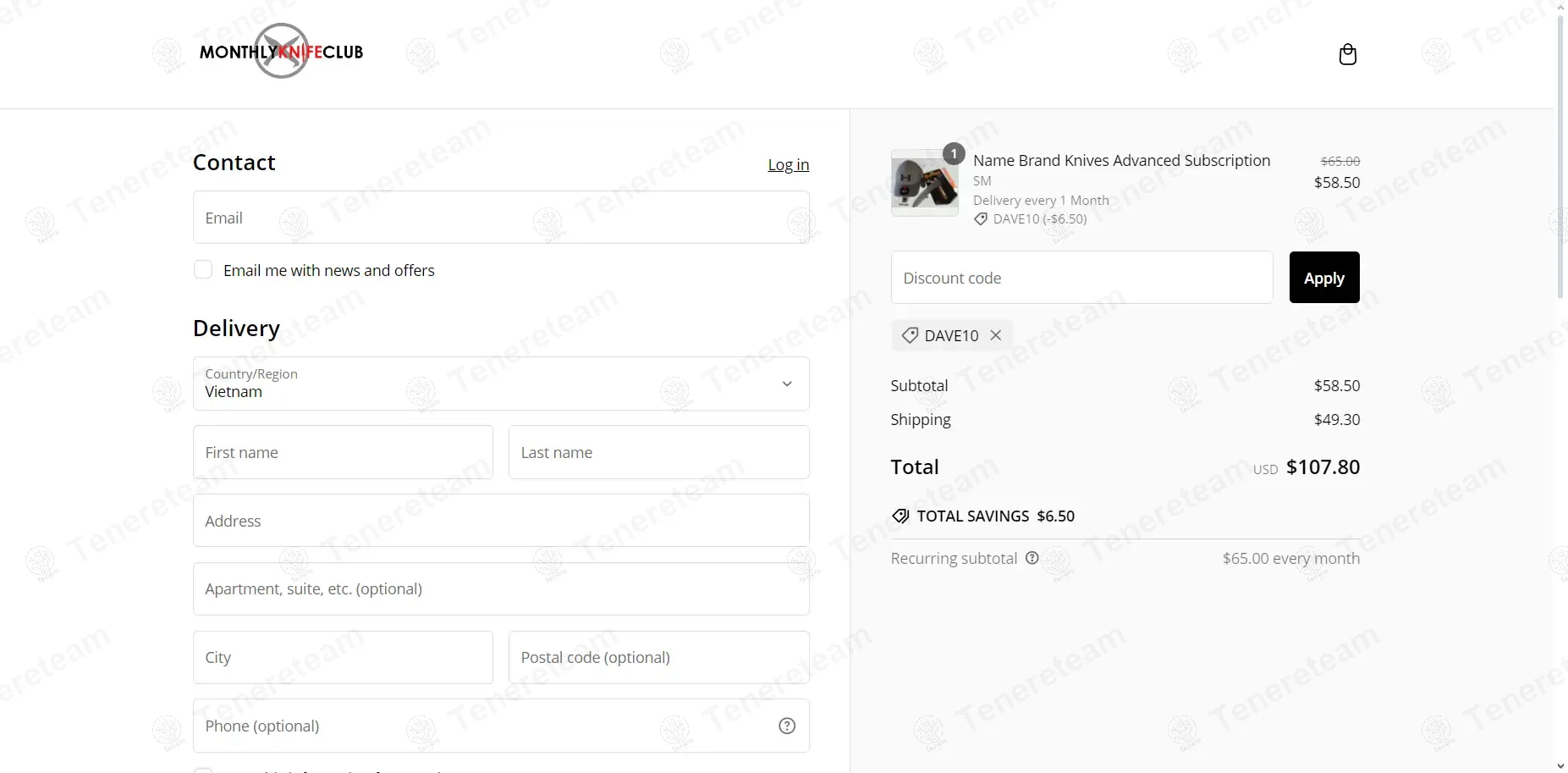Click the Monthly Knife Club logo

pos(281,52)
